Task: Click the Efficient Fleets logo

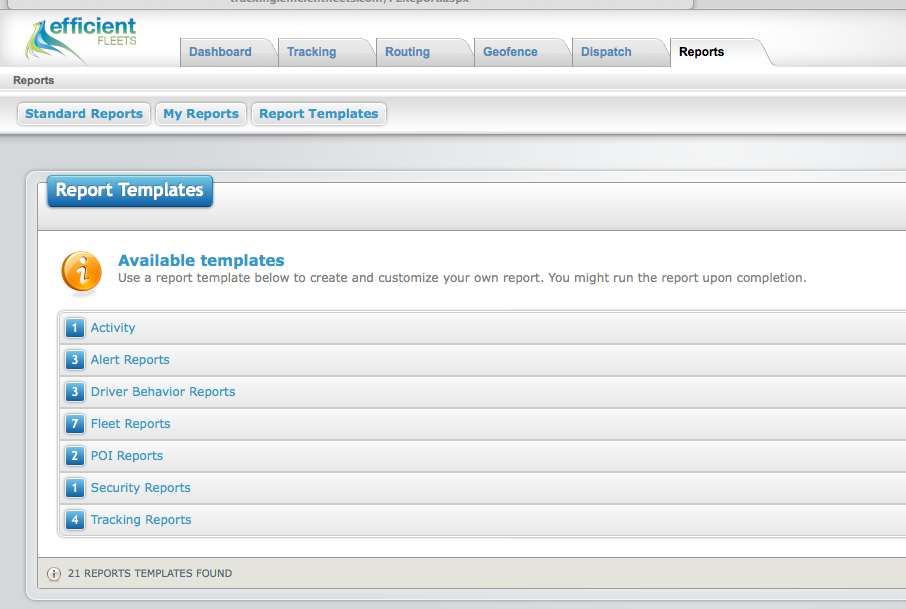Action: [x=81, y=39]
